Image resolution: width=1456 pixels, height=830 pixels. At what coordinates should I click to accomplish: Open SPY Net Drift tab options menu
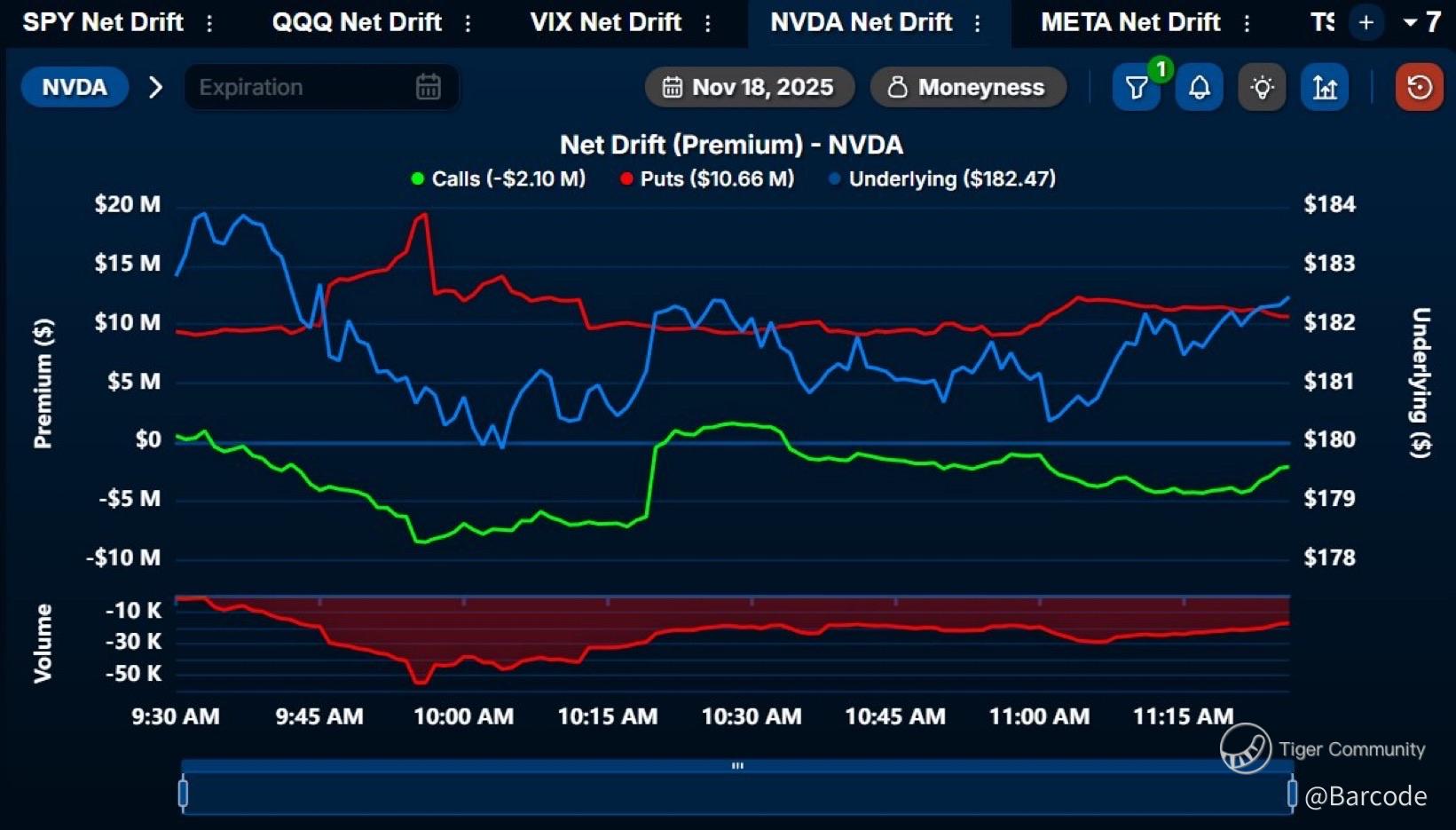pos(209,23)
